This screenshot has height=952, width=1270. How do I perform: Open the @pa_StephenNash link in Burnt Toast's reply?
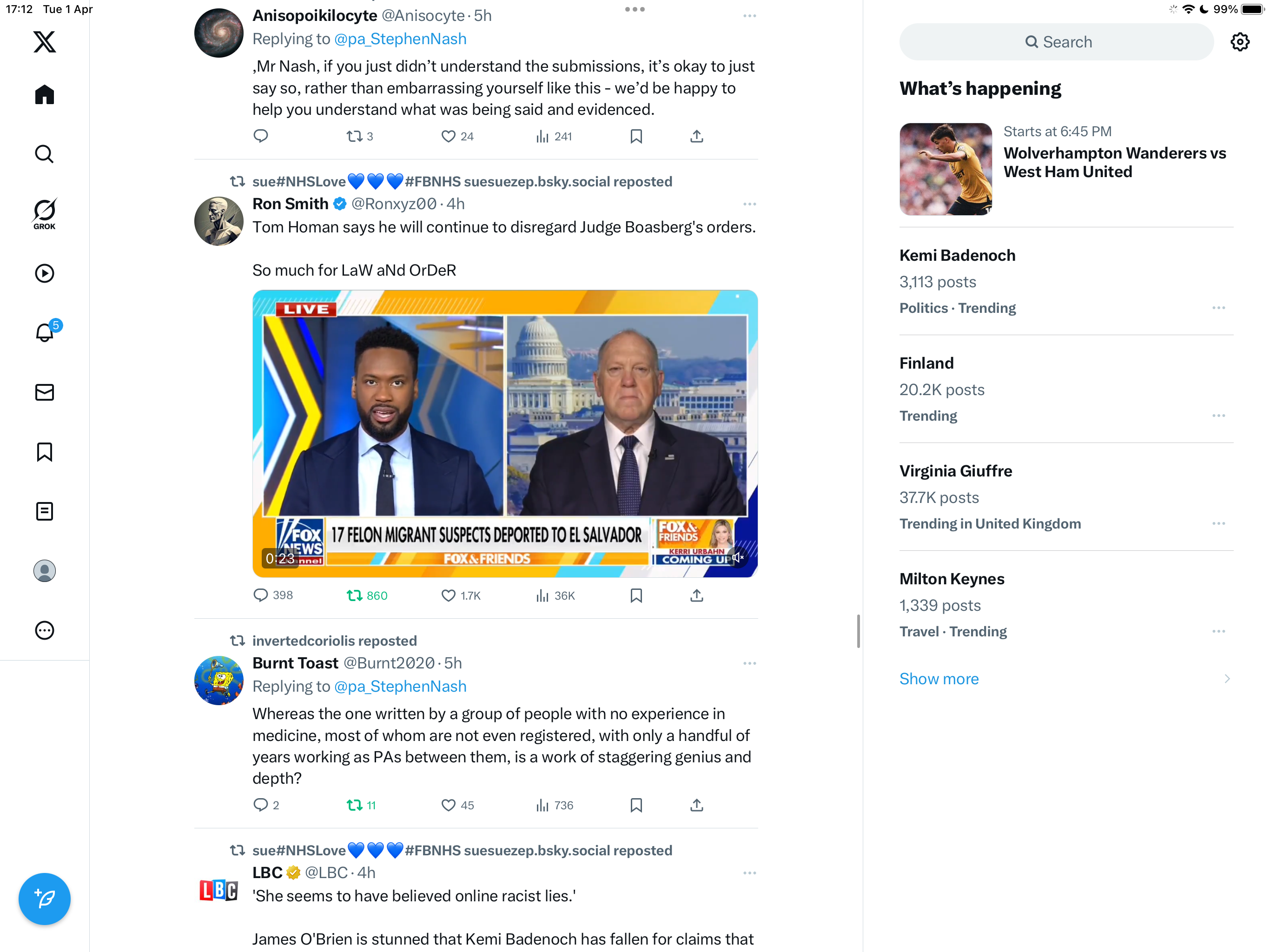click(x=400, y=686)
